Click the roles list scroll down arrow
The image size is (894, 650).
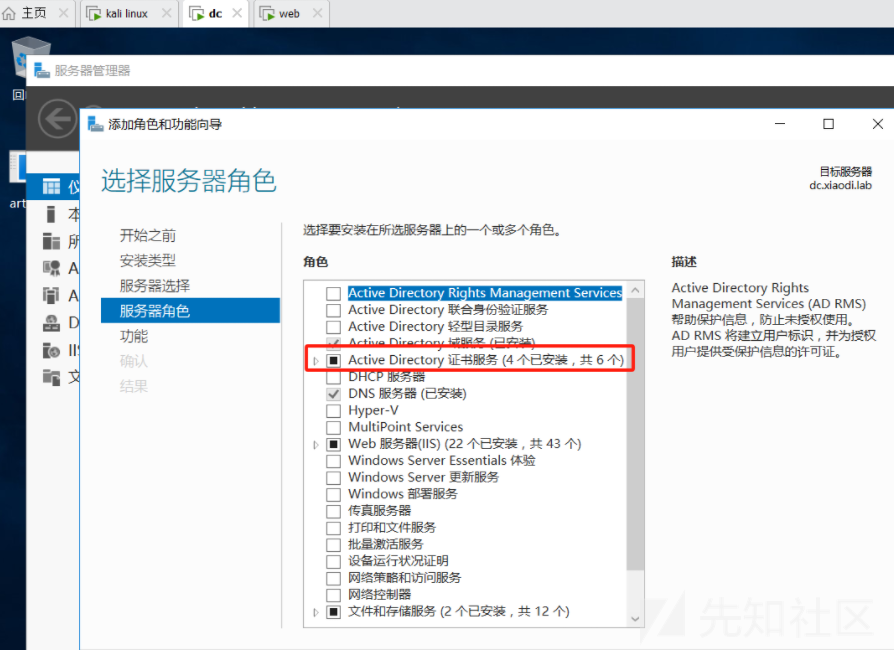pos(635,619)
